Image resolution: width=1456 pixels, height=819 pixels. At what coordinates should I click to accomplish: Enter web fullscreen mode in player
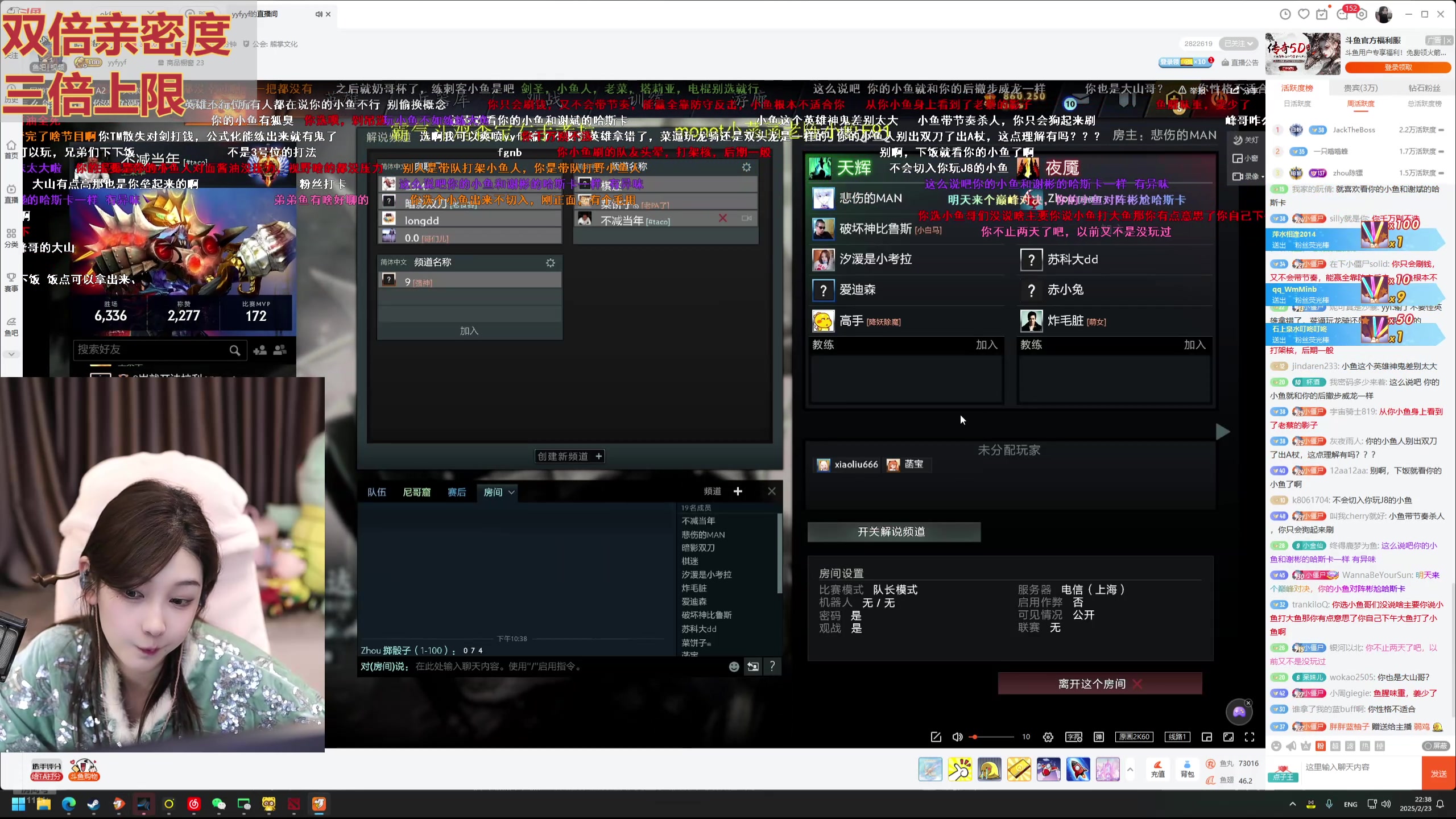(x=1228, y=737)
